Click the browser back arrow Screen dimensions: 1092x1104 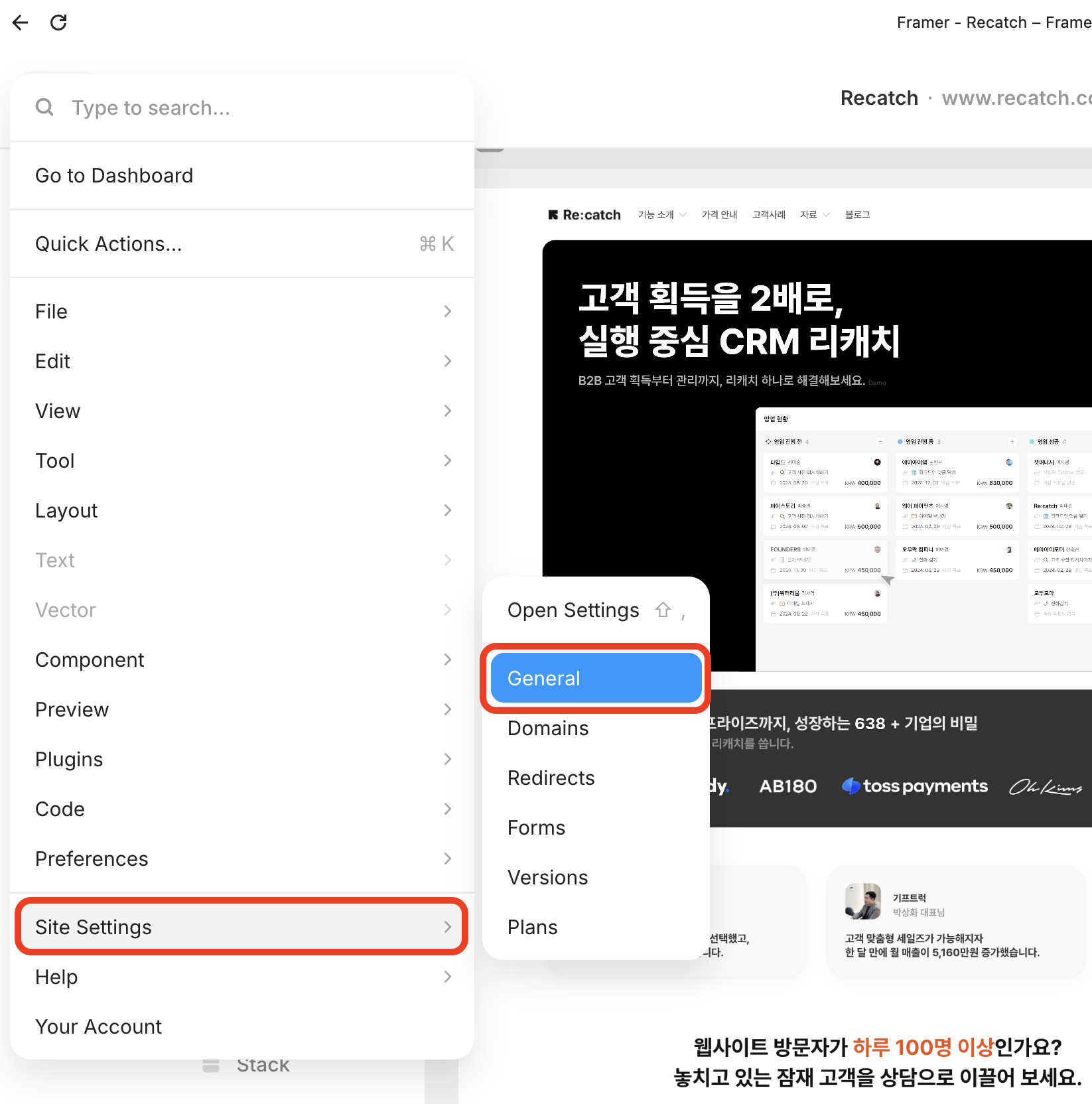coord(21,23)
